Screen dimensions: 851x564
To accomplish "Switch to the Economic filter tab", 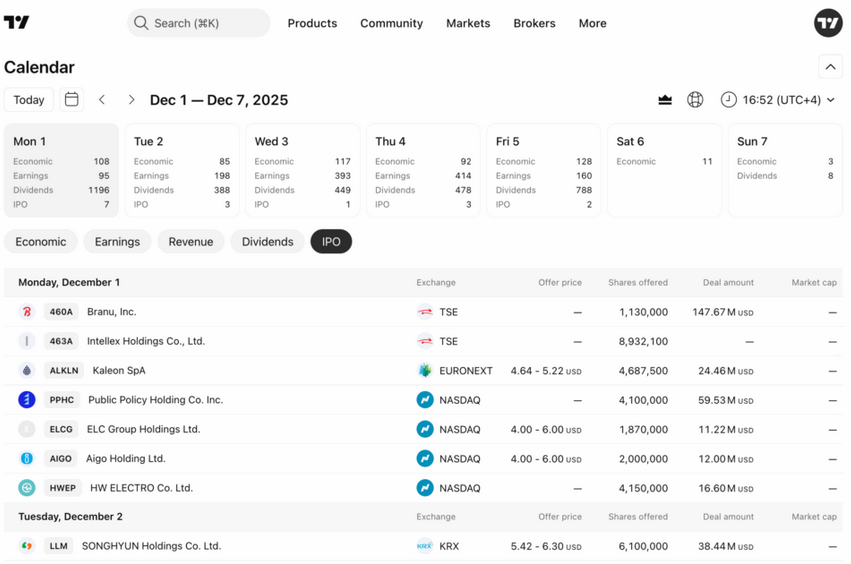I will pyautogui.click(x=41, y=242).
